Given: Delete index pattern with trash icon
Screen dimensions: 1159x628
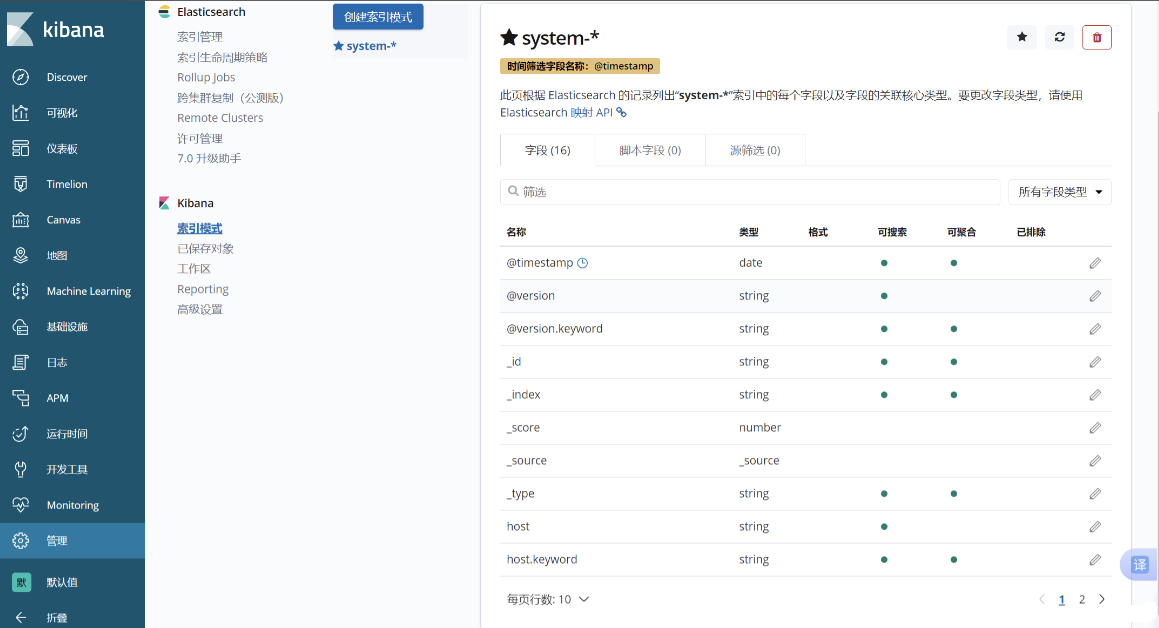Looking at the screenshot, I should (x=1097, y=37).
